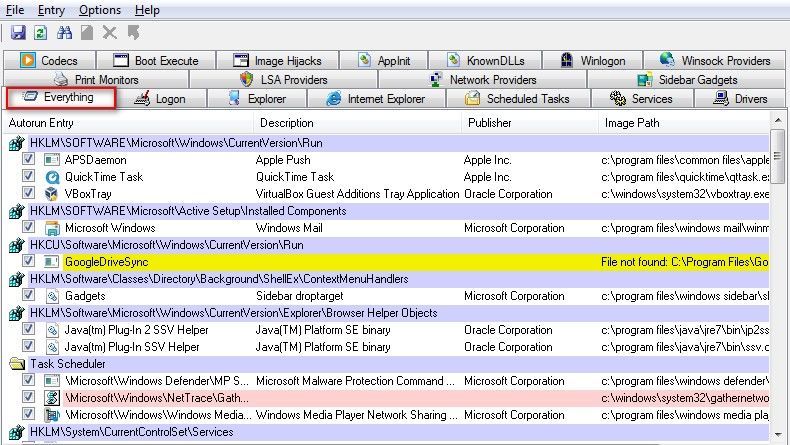Uncheck the QuickTime Task checkbox
The width and height of the screenshot is (790, 445).
(28, 176)
